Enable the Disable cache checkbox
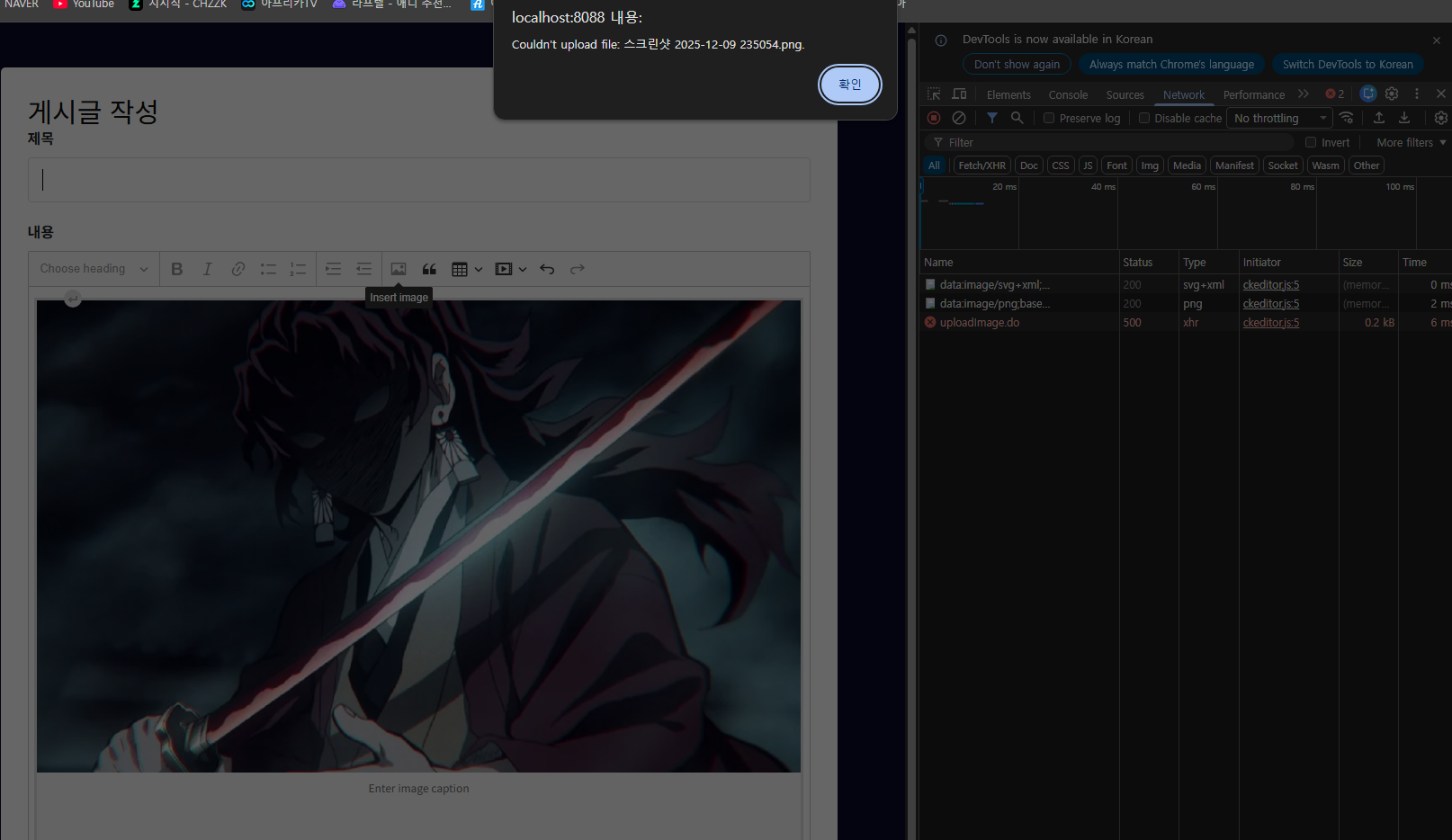The width and height of the screenshot is (1452, 840). pos(1144,118)
